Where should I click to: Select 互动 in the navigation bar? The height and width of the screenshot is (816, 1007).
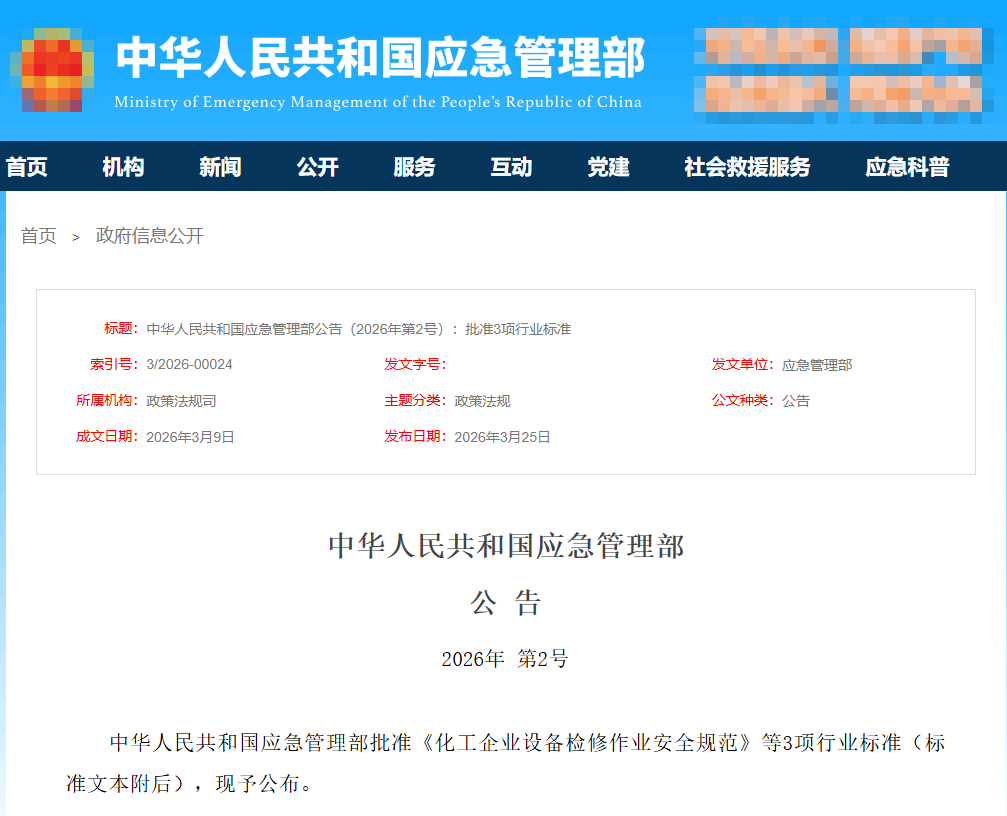point(511,167)
